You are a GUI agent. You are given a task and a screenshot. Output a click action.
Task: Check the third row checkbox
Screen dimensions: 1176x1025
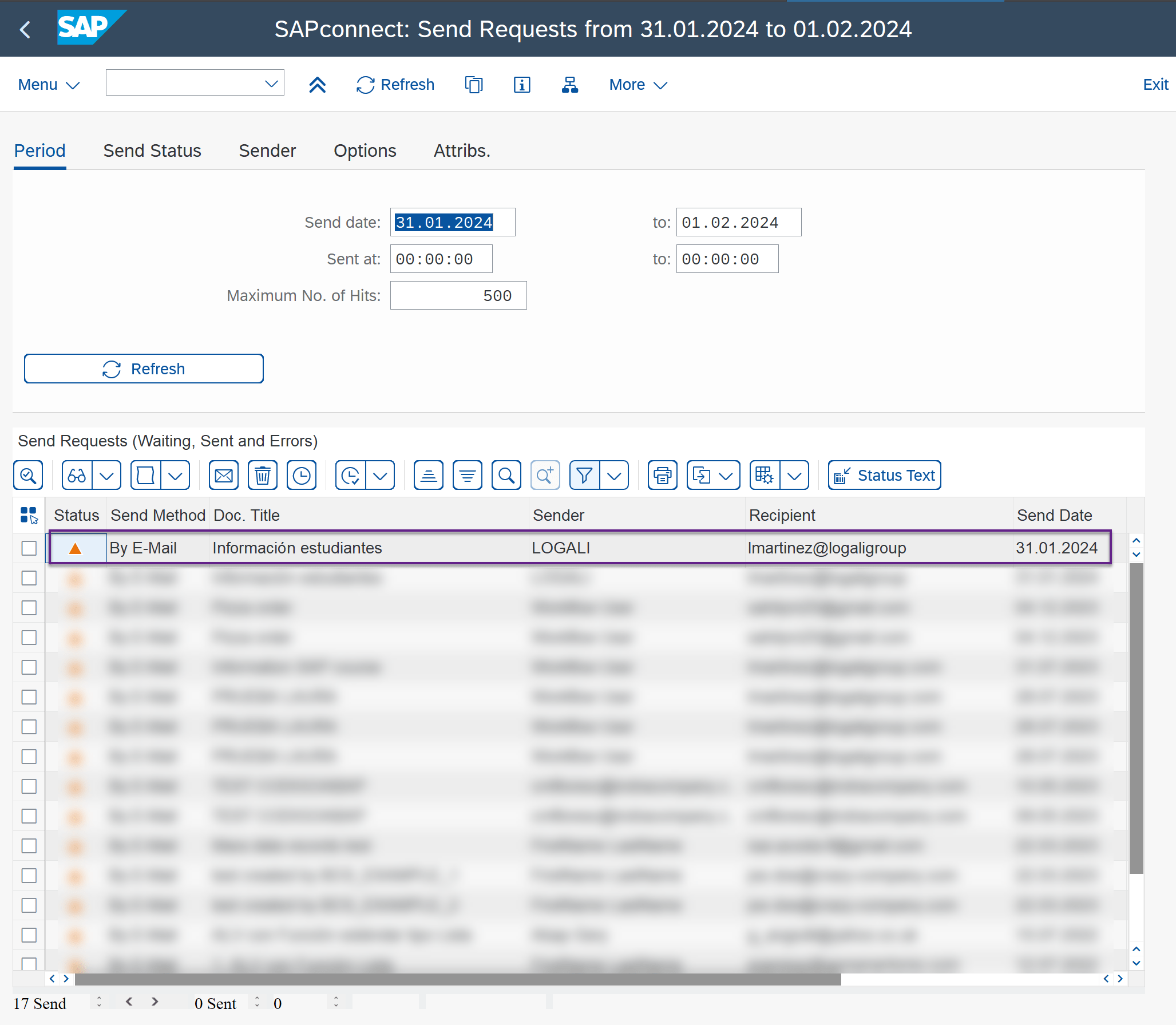(29, 608)
